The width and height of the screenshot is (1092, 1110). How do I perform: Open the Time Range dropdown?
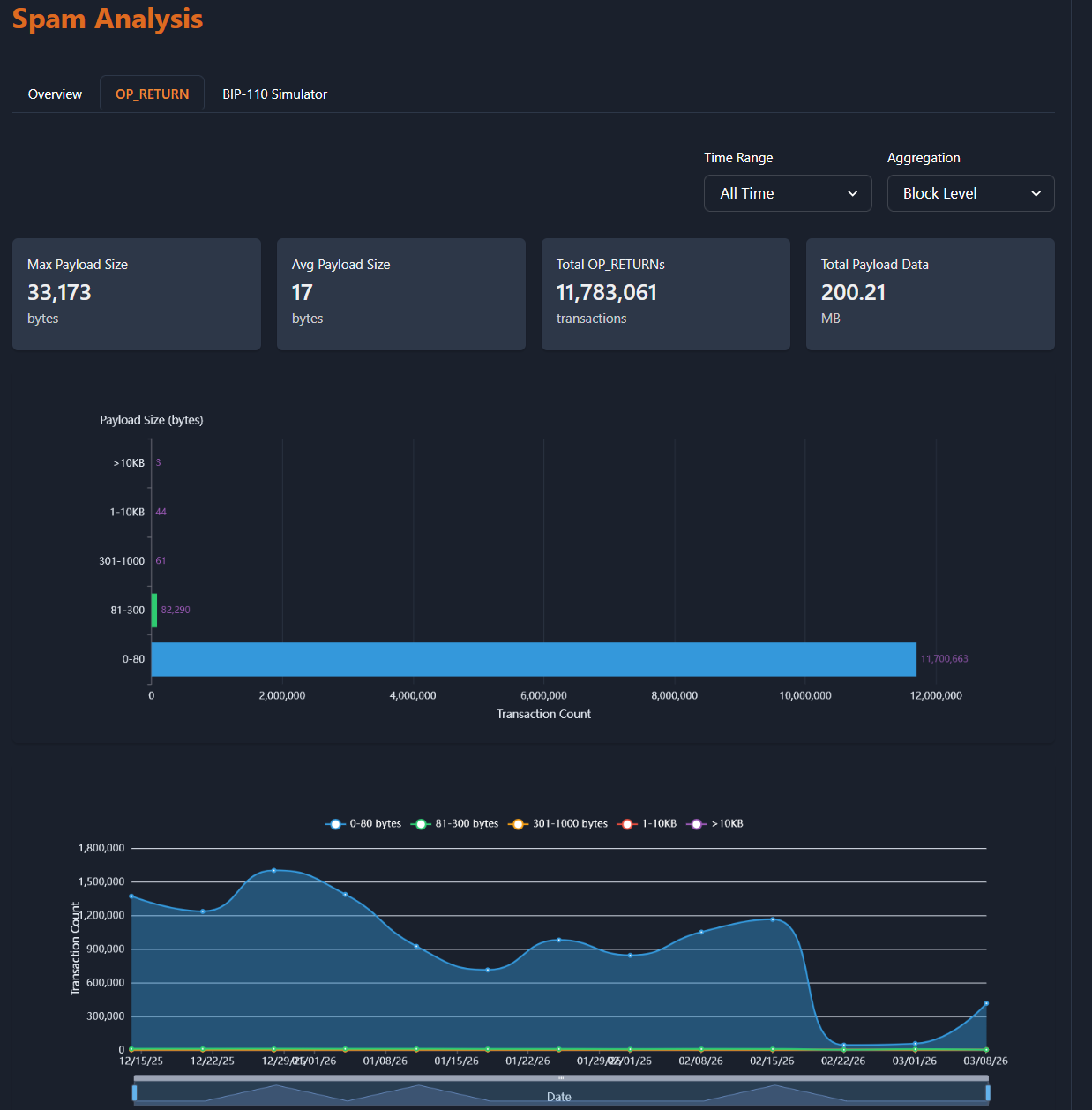787,193
